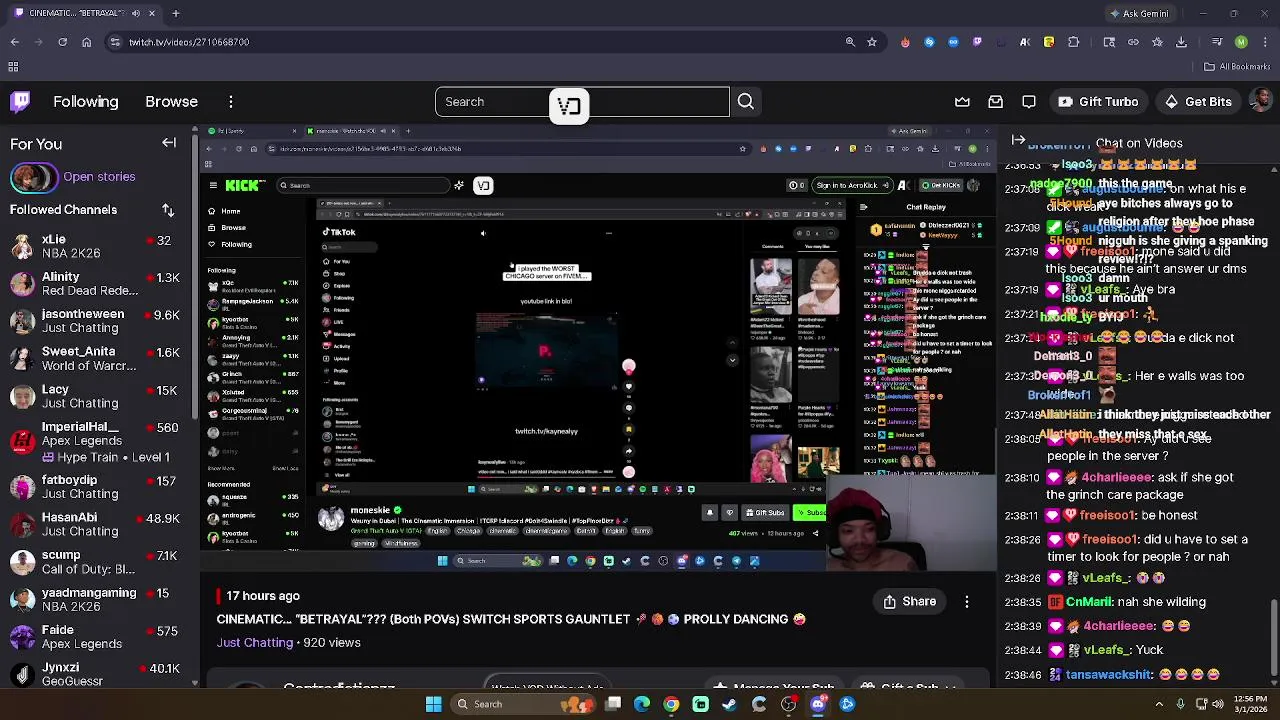1280x720 pixels.
Task: Collapse the For You sidebar
Action: [x=169, y=143]
